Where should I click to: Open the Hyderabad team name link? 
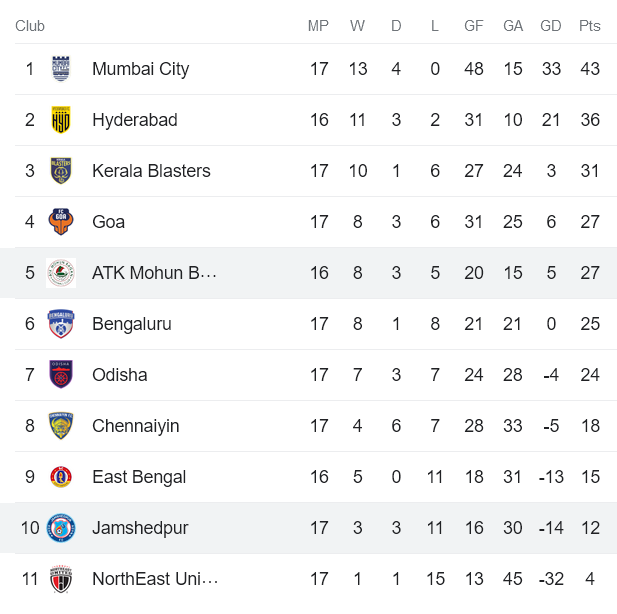[134, 120]
